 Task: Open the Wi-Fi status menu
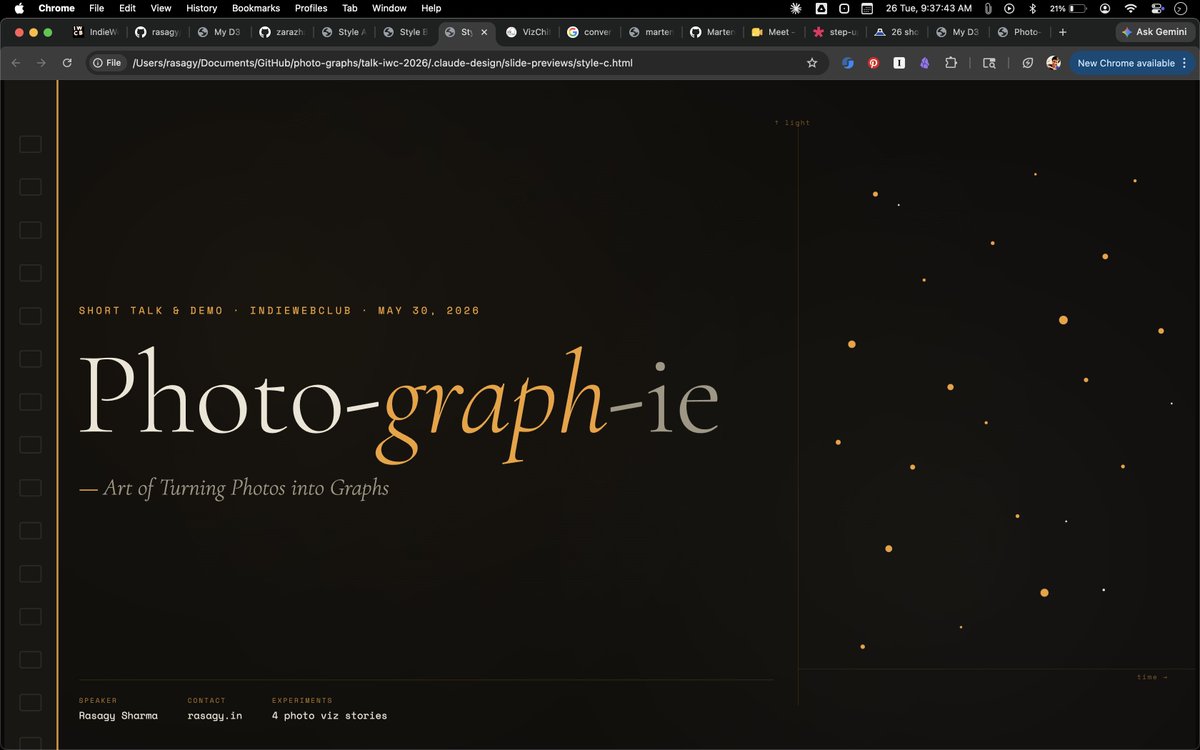coord(1130,8)
